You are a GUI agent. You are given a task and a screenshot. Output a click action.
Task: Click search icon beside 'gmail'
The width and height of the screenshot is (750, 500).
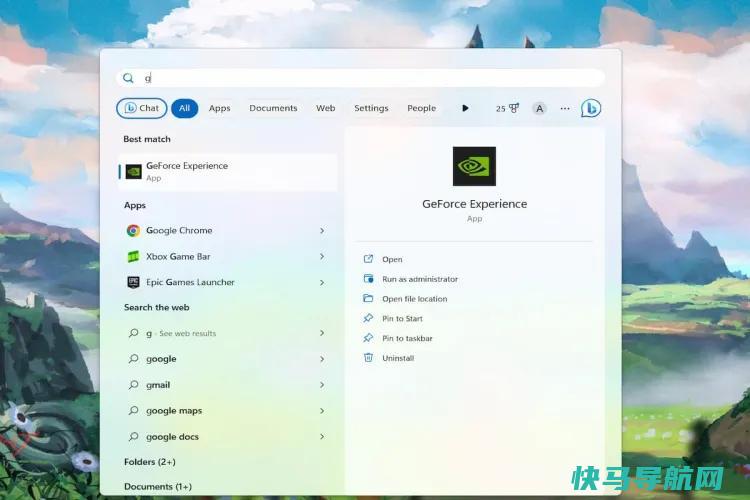tap(133, 385)
